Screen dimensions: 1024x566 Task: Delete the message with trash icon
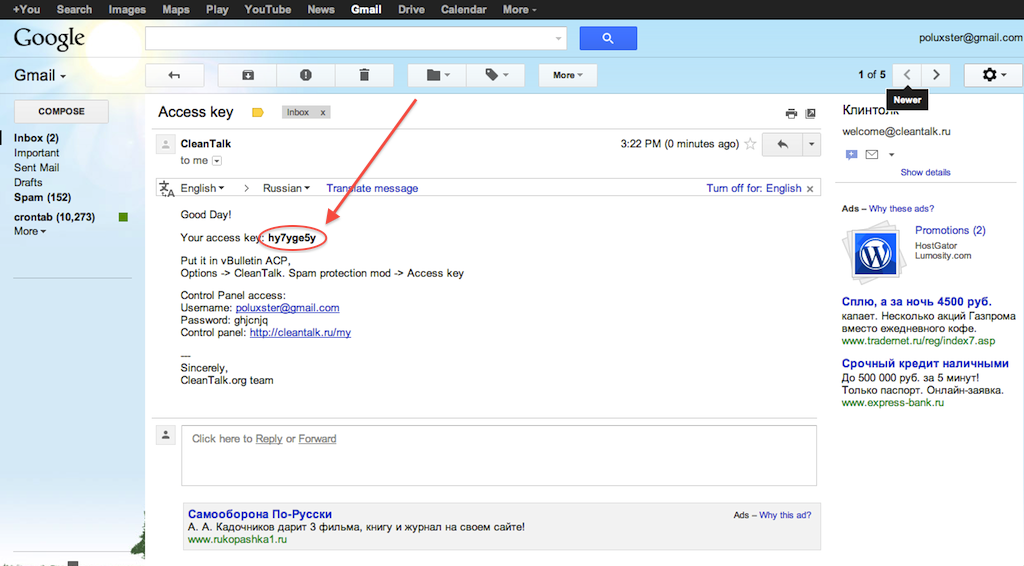(363, 75)
